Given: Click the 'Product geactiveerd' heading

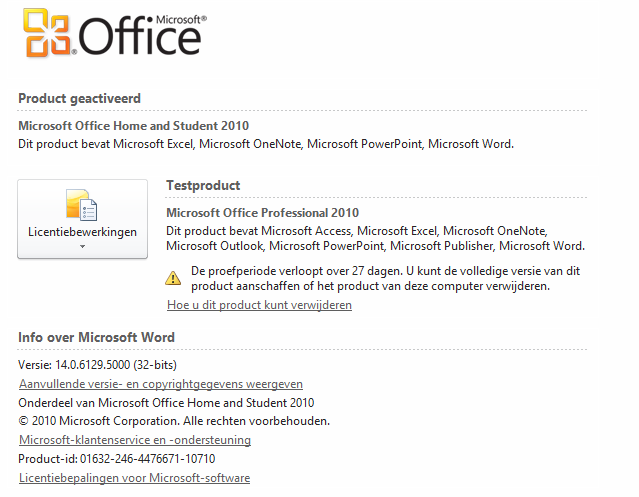Looking at the screenshot, I should point(80,98).
